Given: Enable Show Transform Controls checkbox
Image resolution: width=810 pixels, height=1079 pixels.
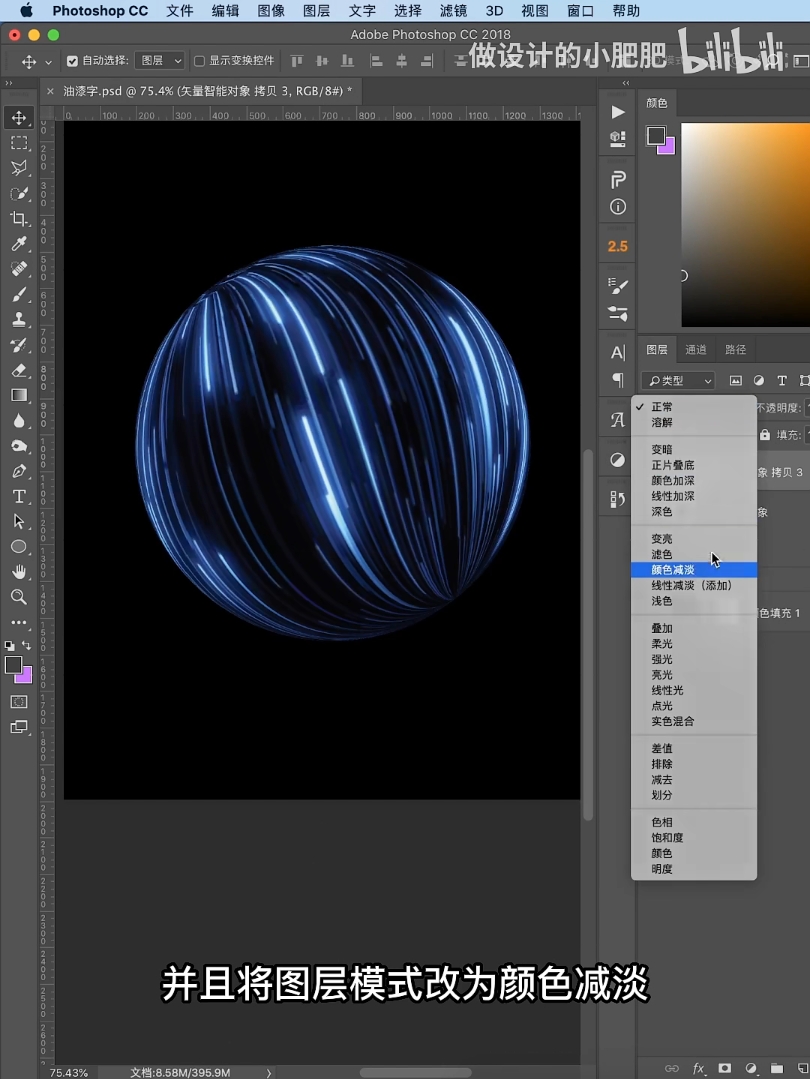Looking at the screenshot, I should (x=200, y=61).
